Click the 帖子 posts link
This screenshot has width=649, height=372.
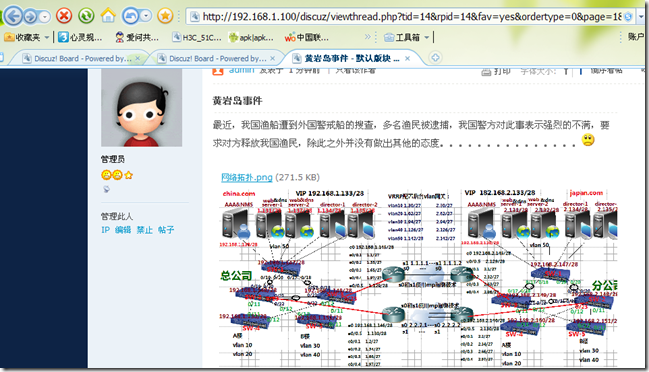pyautogui.click(x=166, y=230)
